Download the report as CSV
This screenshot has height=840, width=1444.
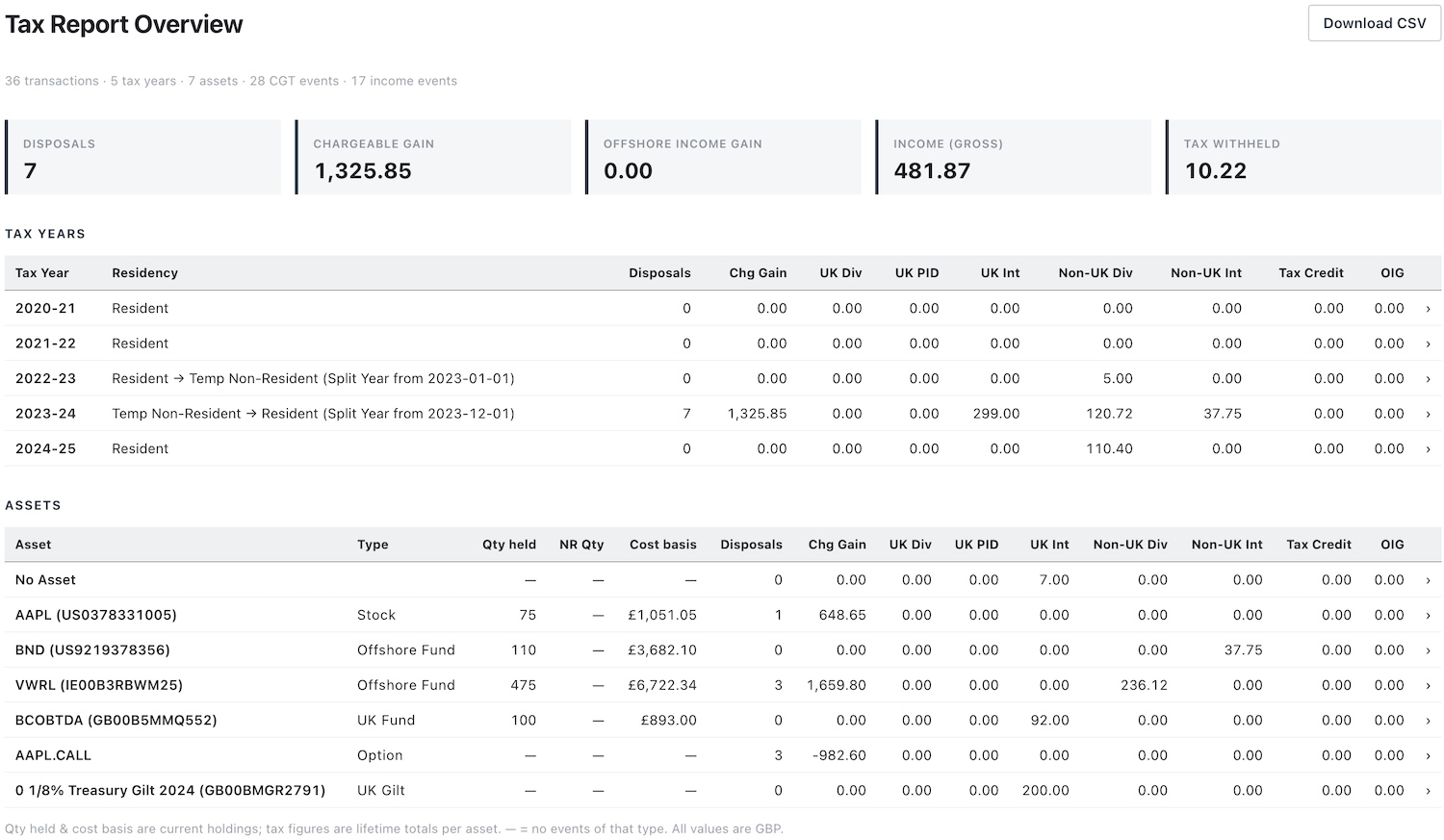point(1374,23)
